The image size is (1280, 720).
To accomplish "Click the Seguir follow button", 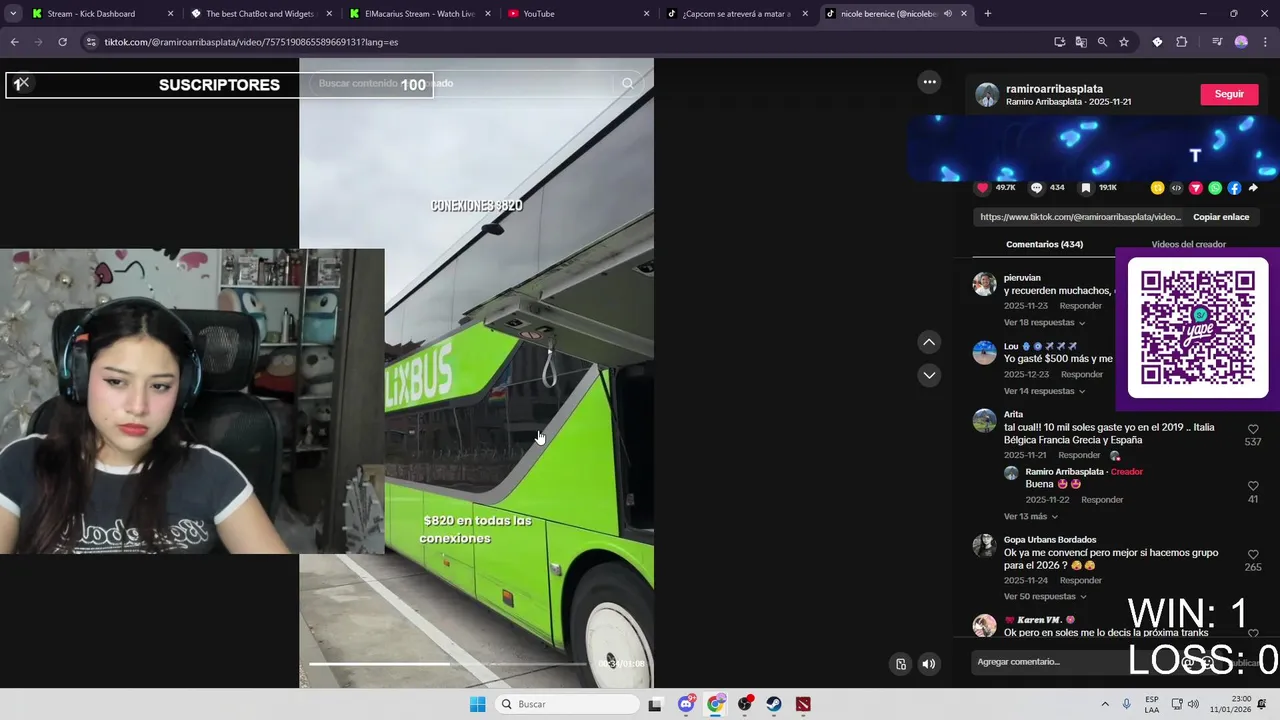I will (1229, 94).
